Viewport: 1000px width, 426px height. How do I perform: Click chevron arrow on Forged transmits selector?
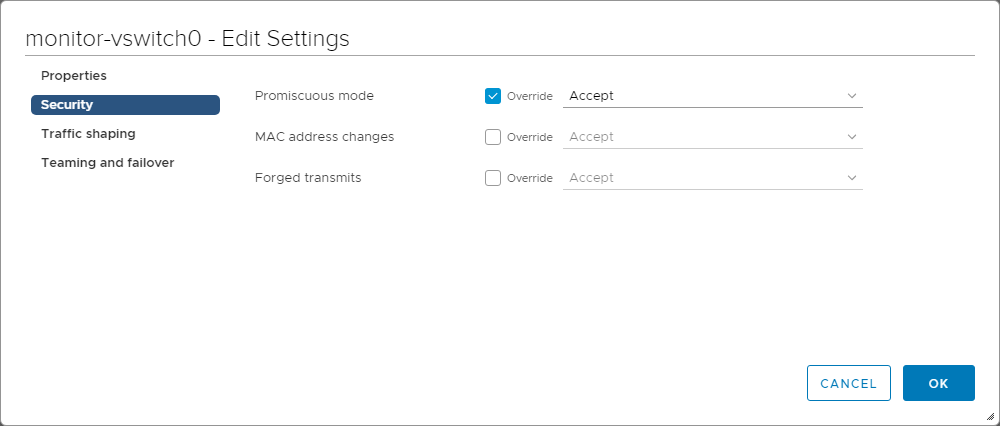852,178
